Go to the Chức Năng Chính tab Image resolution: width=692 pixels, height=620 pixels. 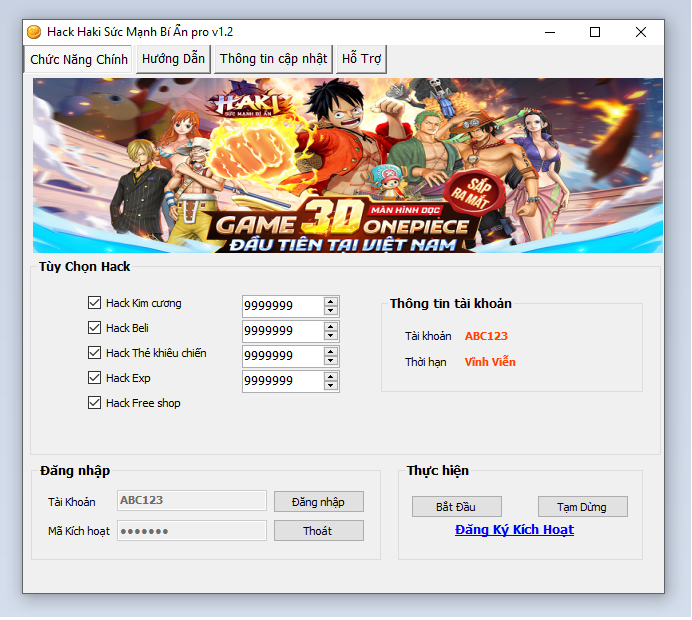click(79, 59)
